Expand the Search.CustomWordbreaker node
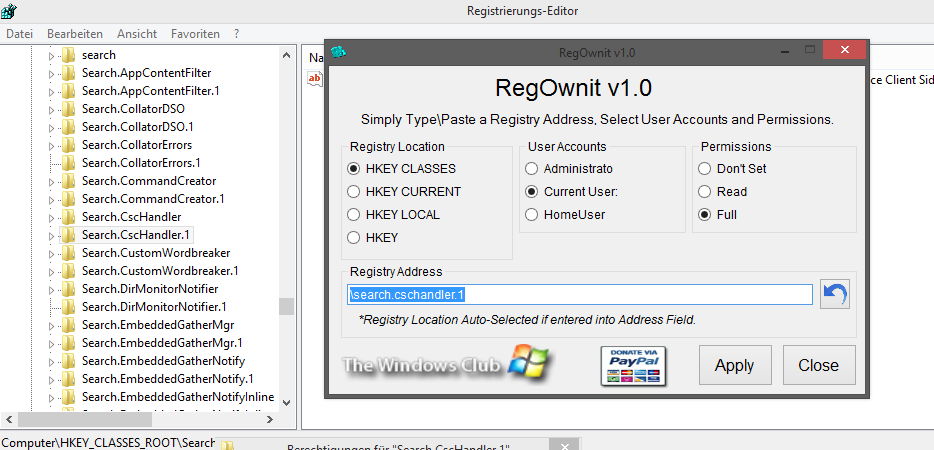This screenshot has height=450, width=934. [x=51, y=254]
